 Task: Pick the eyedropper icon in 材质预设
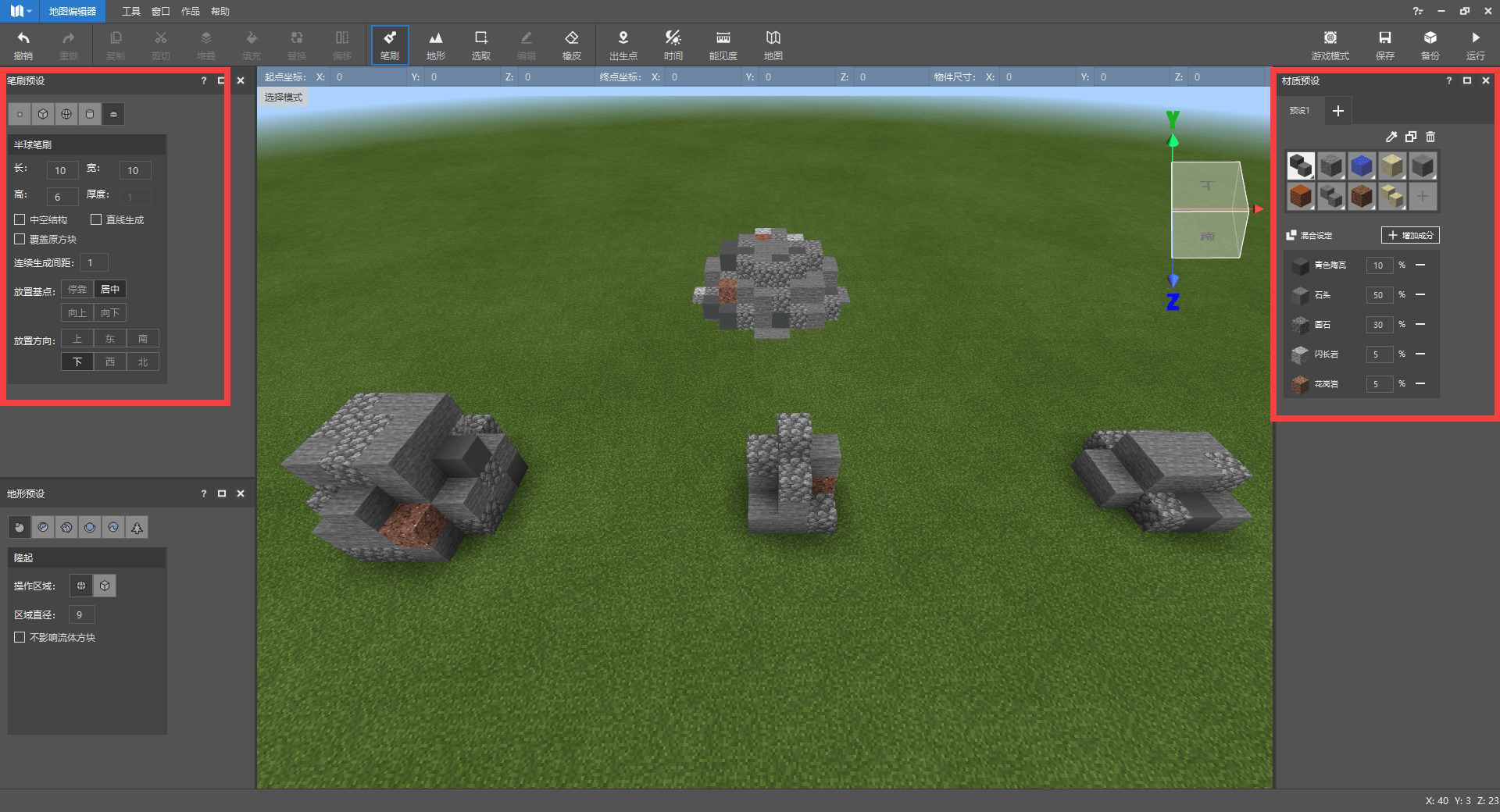[x=1391, y=137]
